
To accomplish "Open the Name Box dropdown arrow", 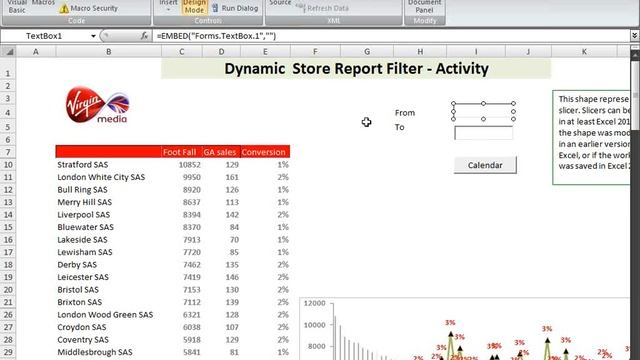I will (x=93, y=36).
